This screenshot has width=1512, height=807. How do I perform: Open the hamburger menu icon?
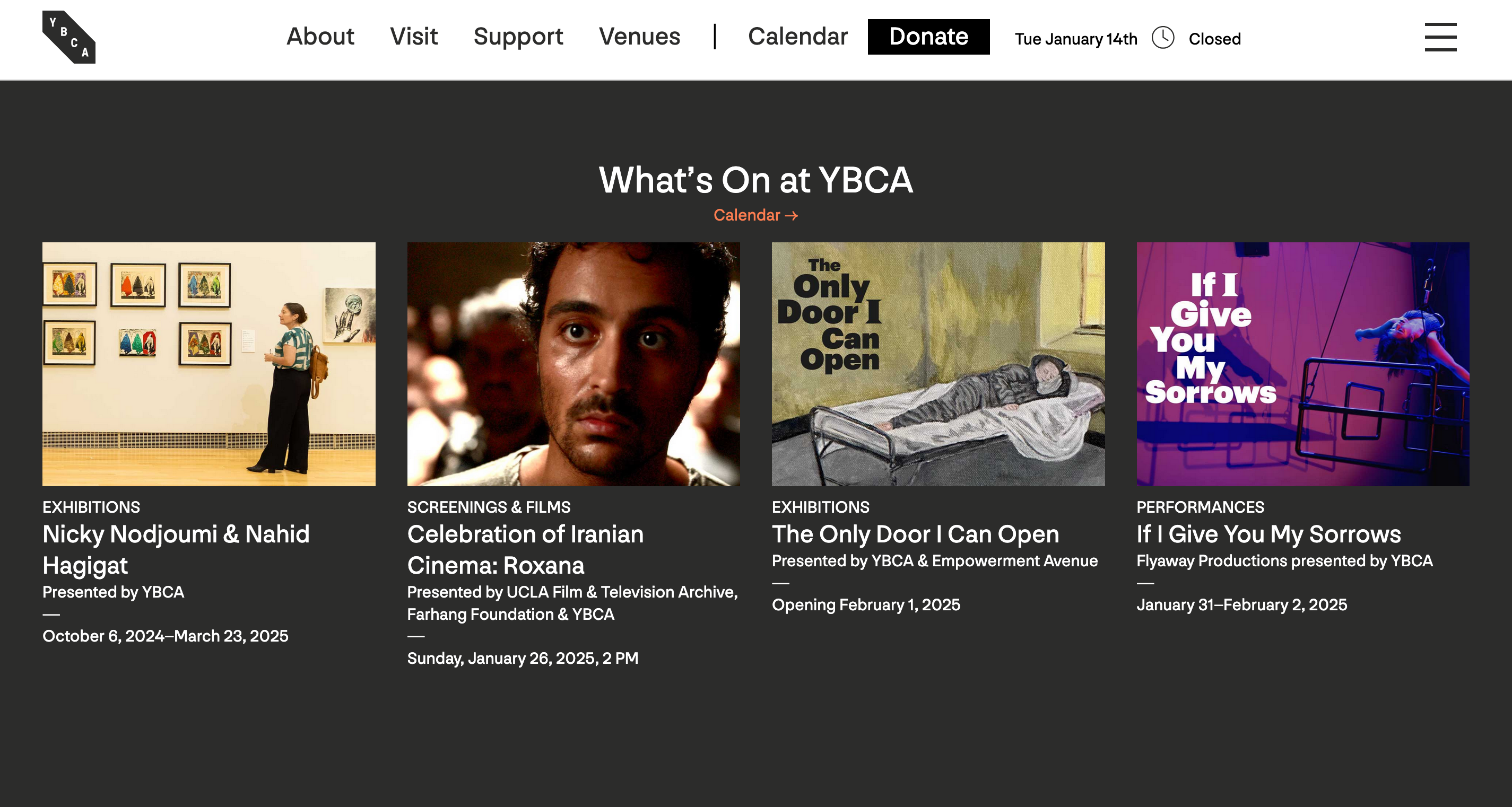(1440, 37)
